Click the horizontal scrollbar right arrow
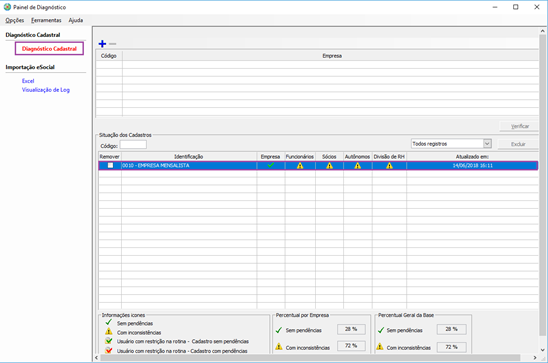 tap(535, 358)
